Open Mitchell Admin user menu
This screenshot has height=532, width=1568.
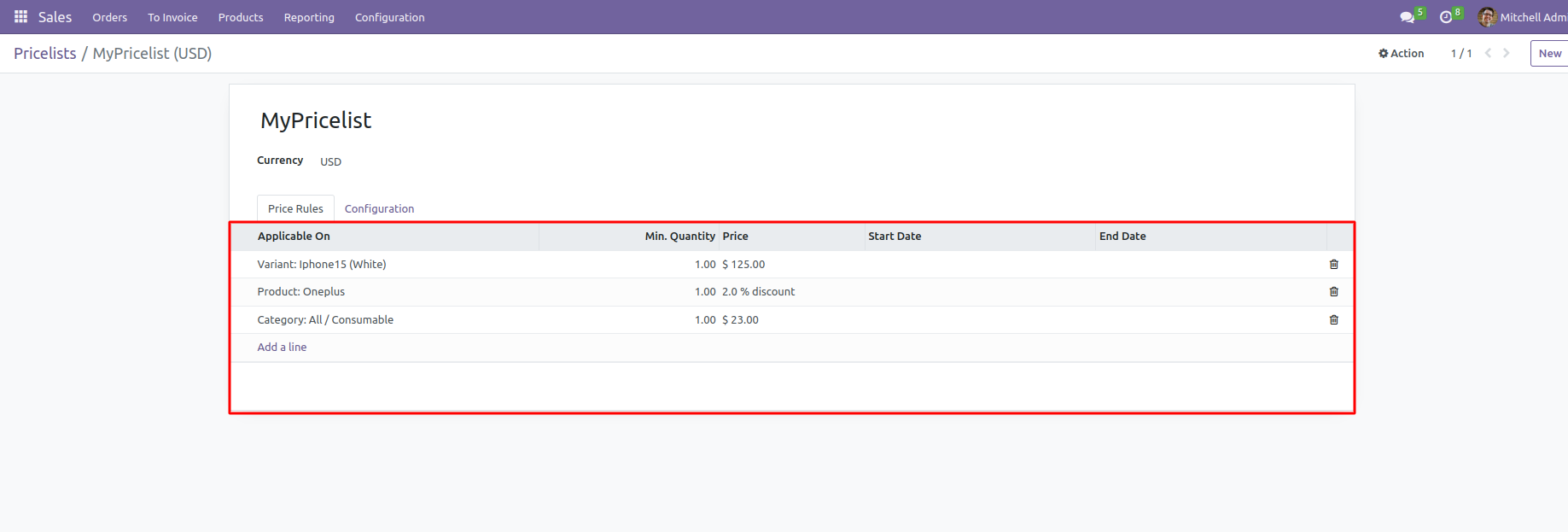(x=1523, y=17)
